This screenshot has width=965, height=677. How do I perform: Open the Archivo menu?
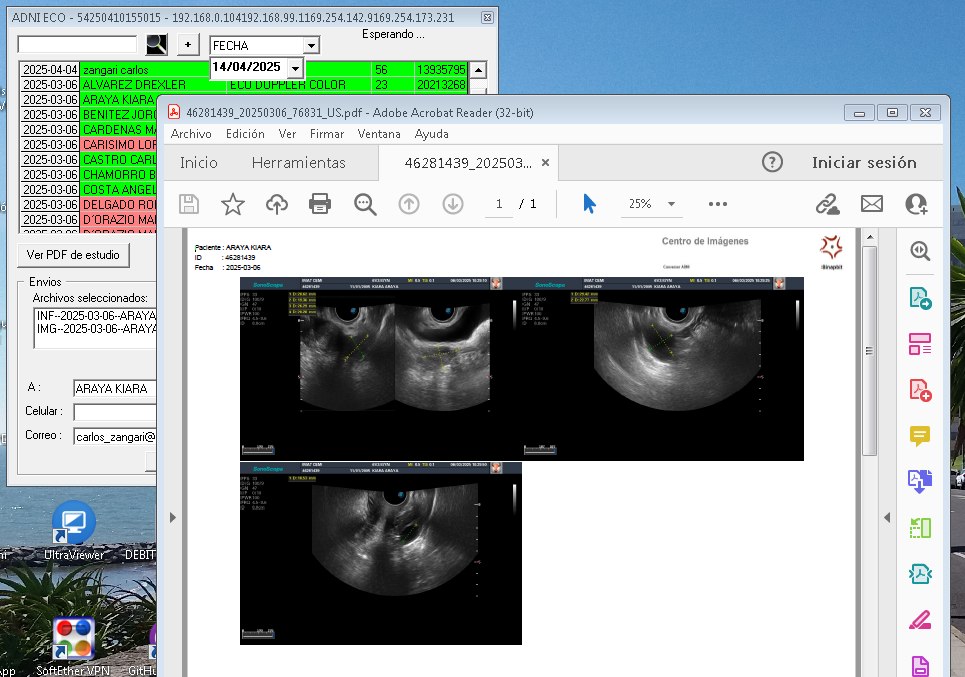coord(191,134)
